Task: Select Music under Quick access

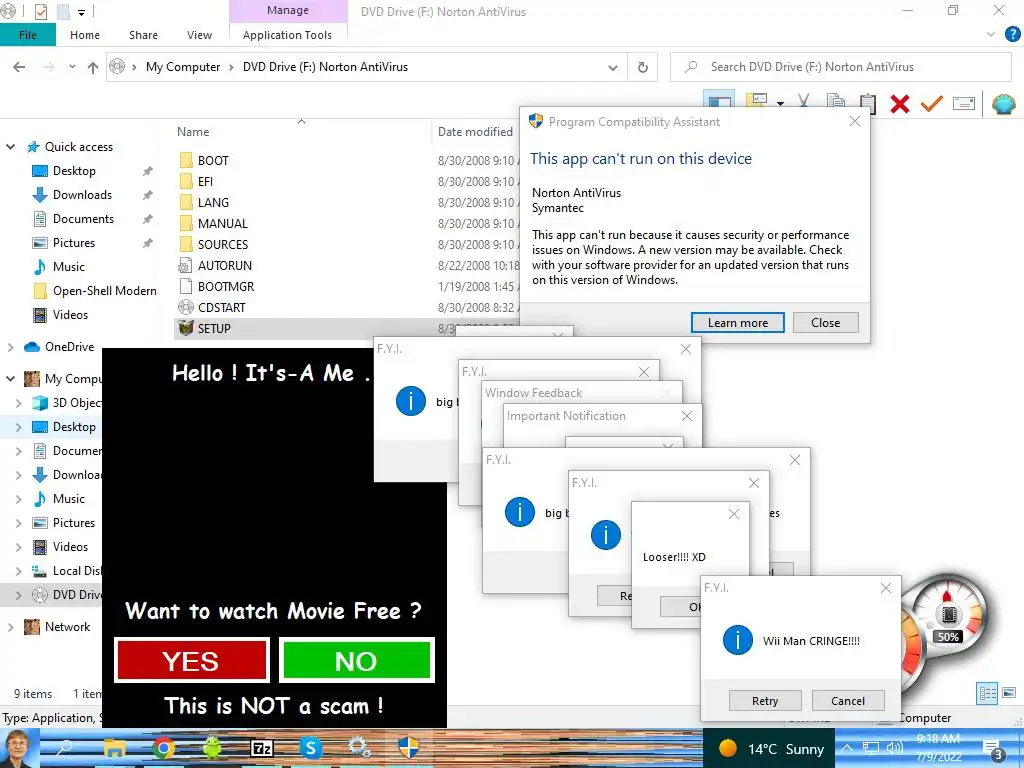Action: tap(69, 266)
